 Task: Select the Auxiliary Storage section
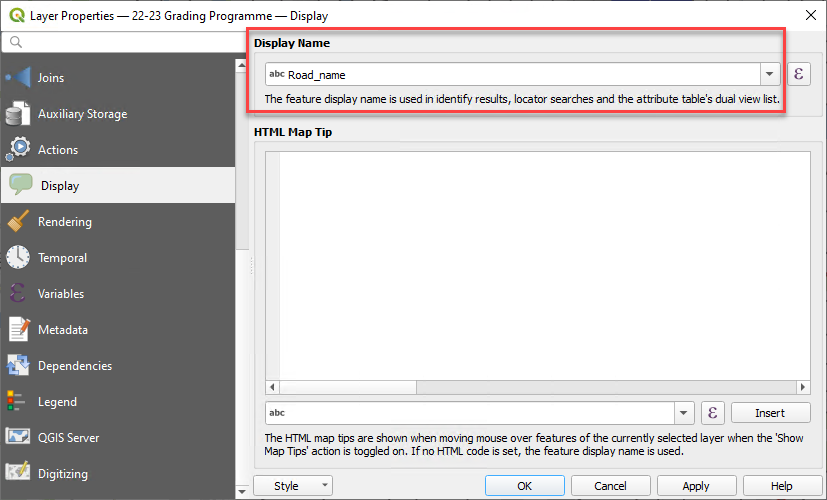(82, 114)
